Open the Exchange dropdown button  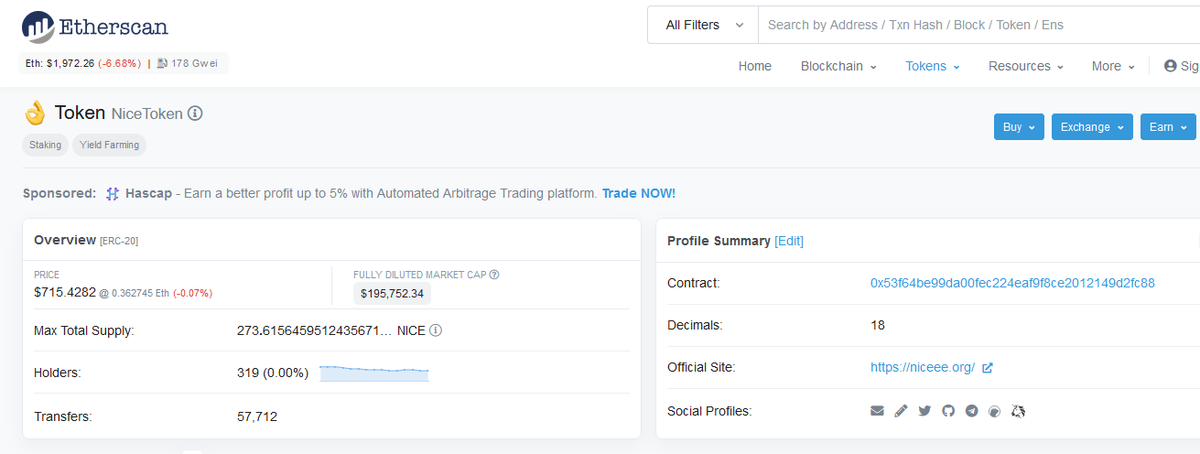(x=1092, y=127)
